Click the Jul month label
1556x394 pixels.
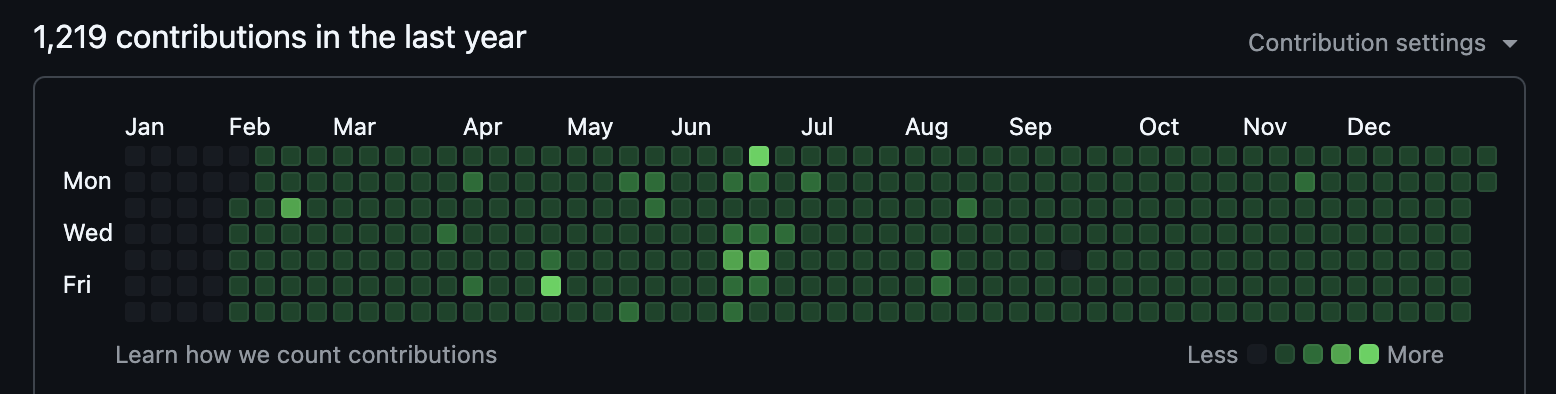(x=817, y=127)
